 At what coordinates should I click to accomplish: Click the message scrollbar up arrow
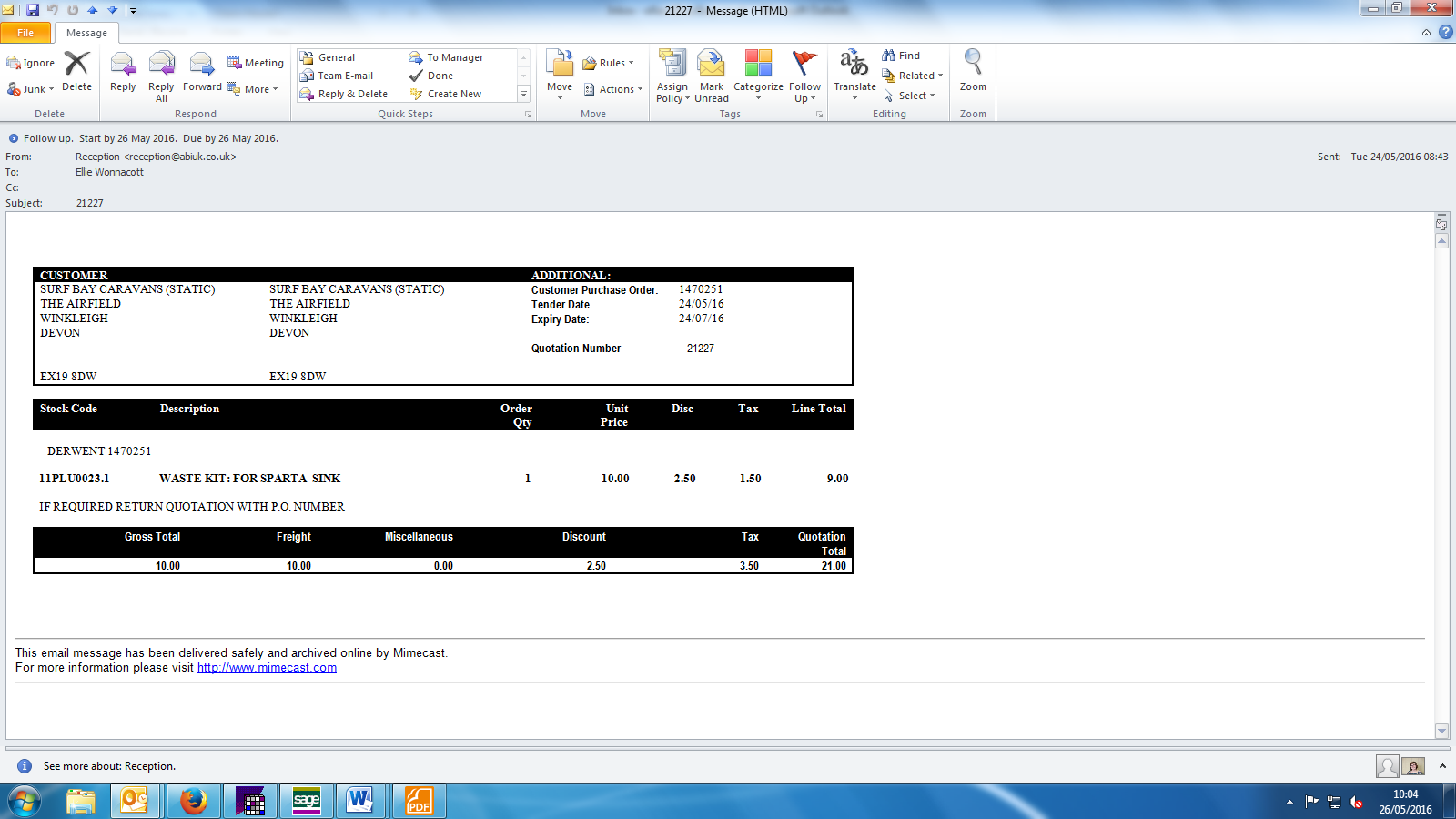tap(1441, 241)
